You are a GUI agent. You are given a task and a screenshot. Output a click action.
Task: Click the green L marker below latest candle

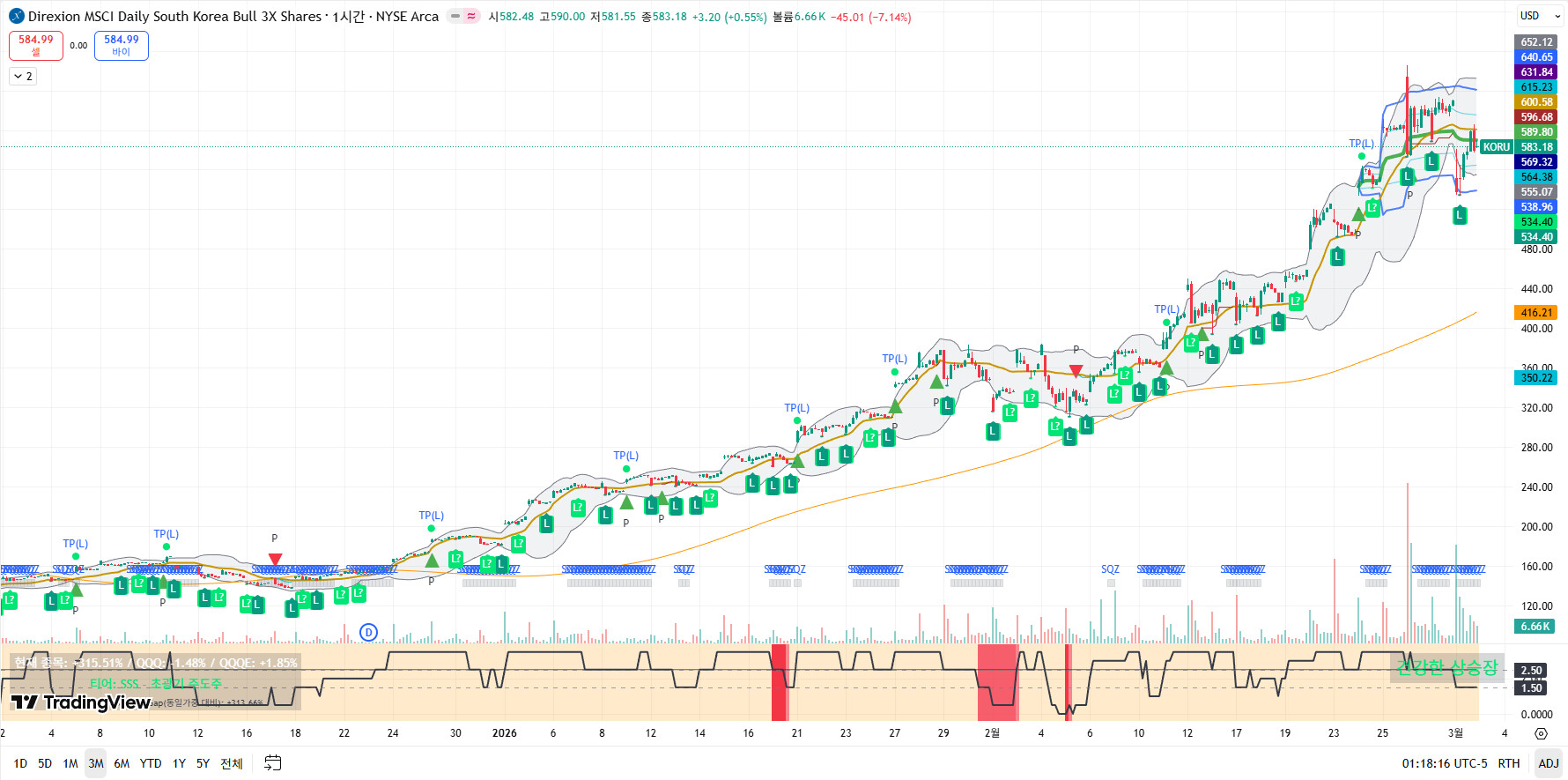click(x=1460, y=215)
